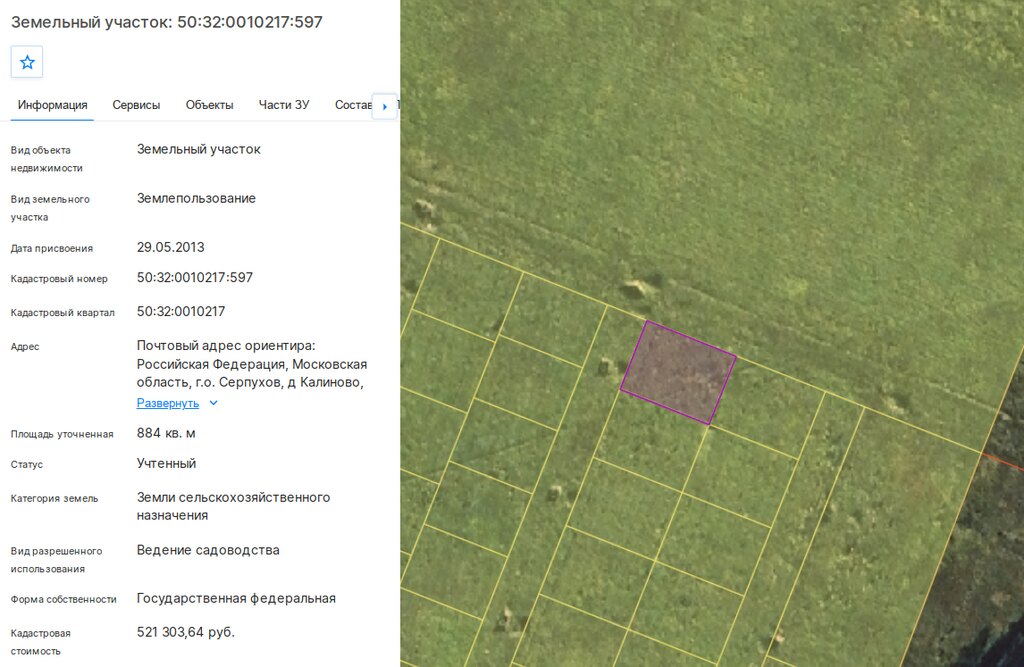
Task: Click the area value 884 кв. м
Action: (166, 433)
